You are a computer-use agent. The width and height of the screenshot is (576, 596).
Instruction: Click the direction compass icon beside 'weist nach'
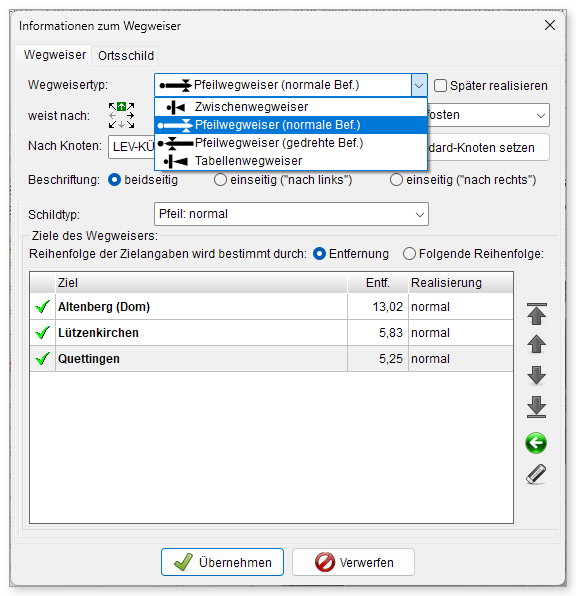pyautogui.click(x=121, y=115)
